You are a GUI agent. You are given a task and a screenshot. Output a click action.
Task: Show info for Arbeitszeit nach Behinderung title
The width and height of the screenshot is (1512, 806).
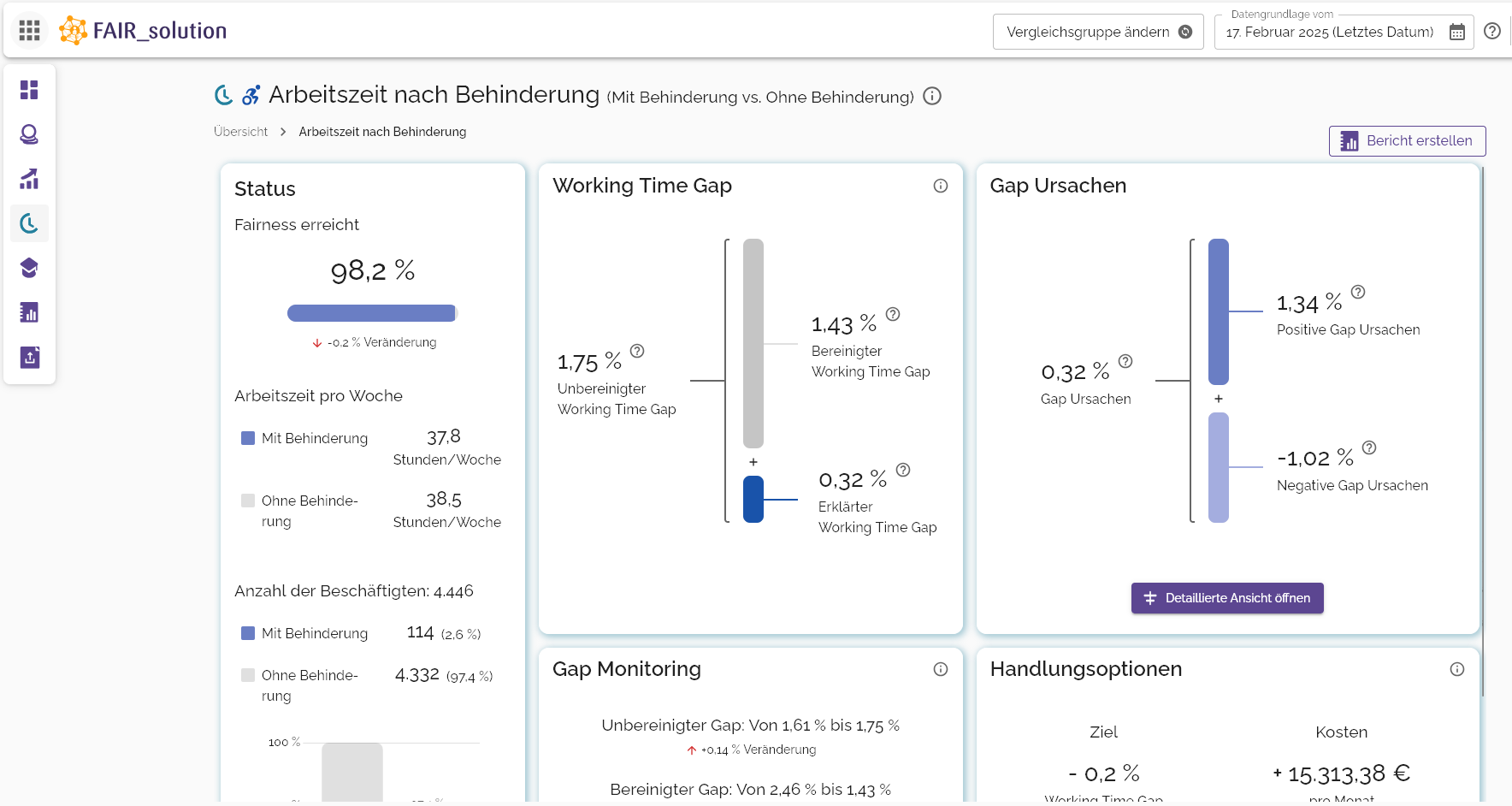pyautogui.click(x=932, y=96)
